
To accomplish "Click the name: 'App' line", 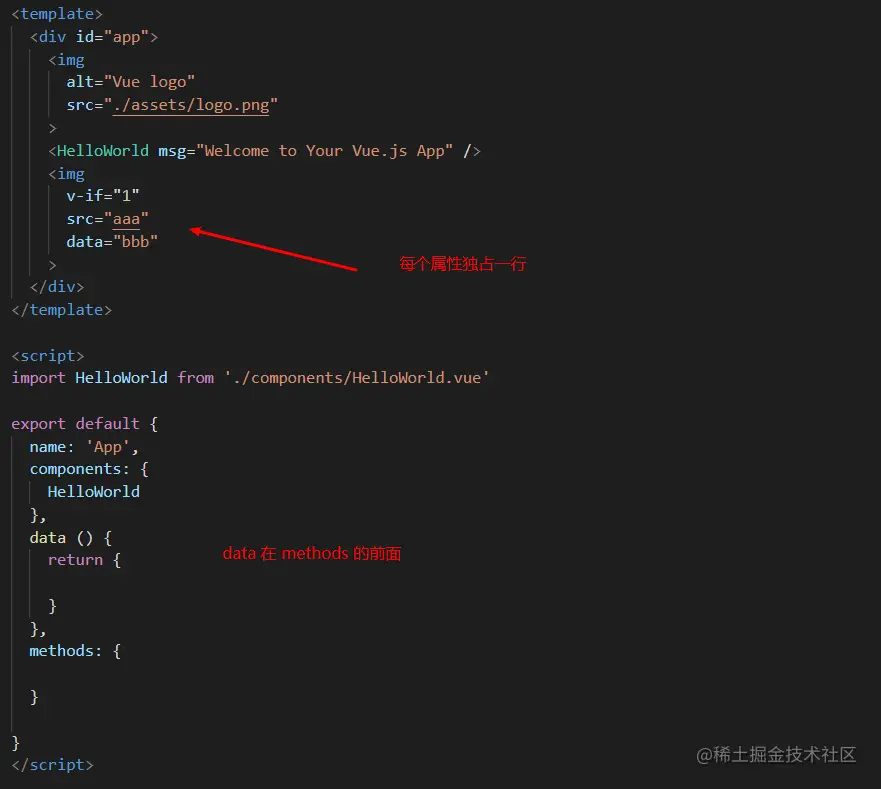I will tap(84, 447).
